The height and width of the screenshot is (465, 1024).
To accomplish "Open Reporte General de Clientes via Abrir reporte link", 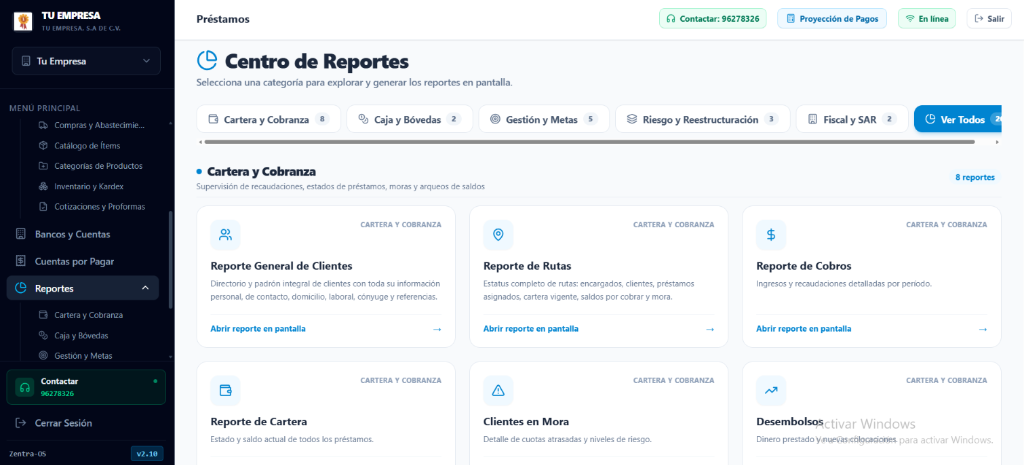I will point(258,329).
